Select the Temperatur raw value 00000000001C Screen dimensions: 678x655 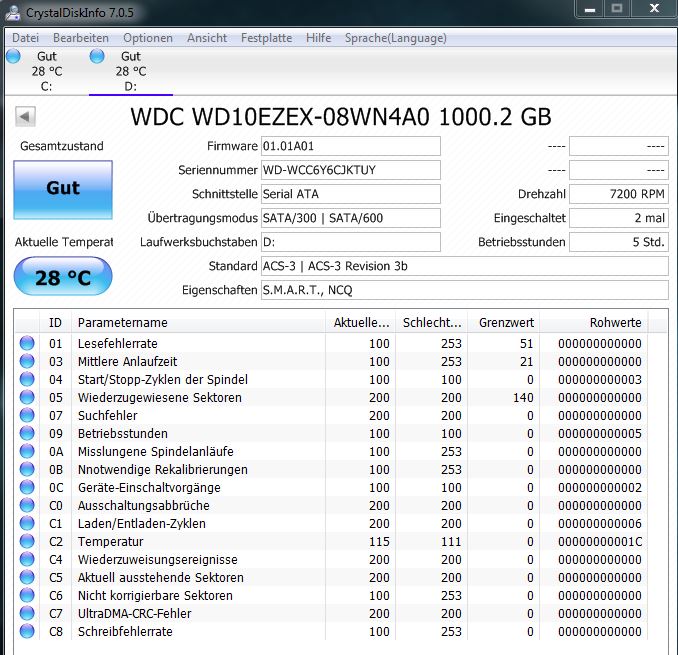600,542
